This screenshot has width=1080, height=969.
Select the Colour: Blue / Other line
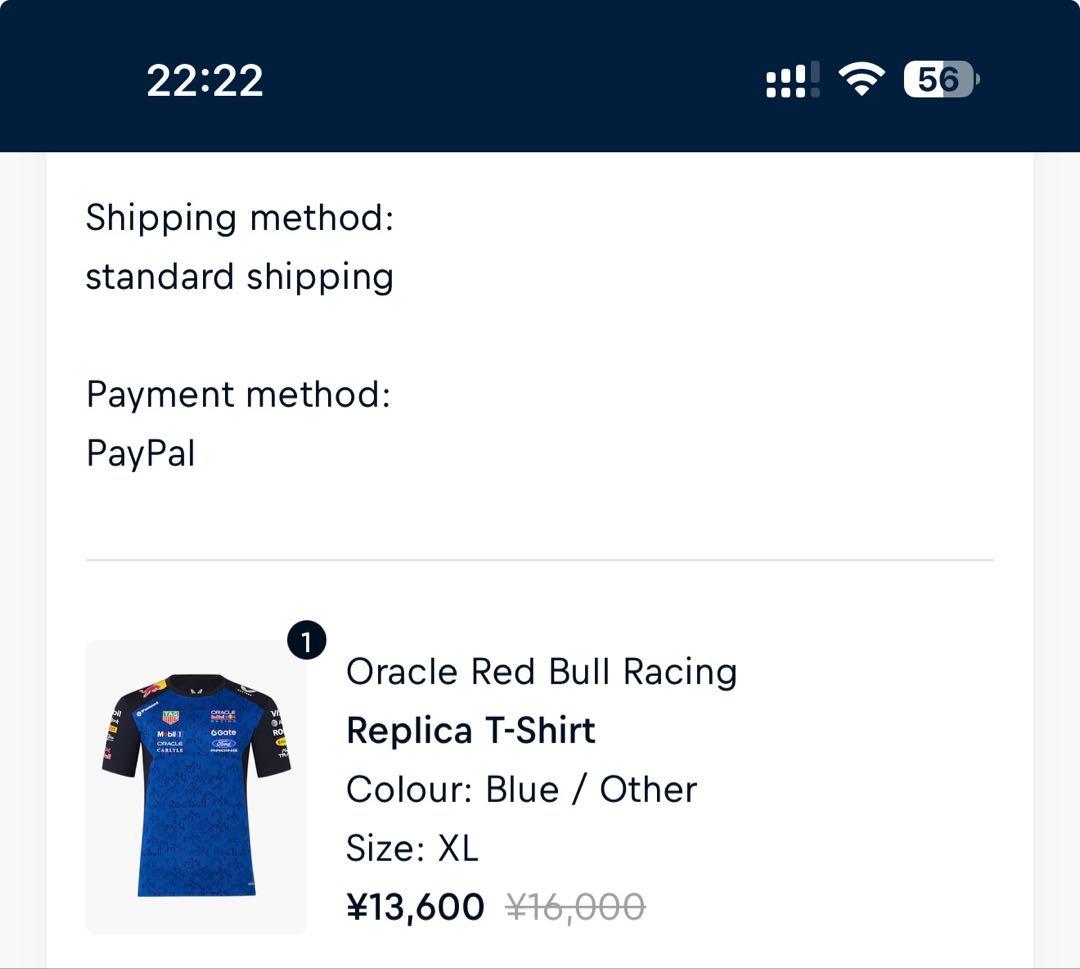point(521,790)
